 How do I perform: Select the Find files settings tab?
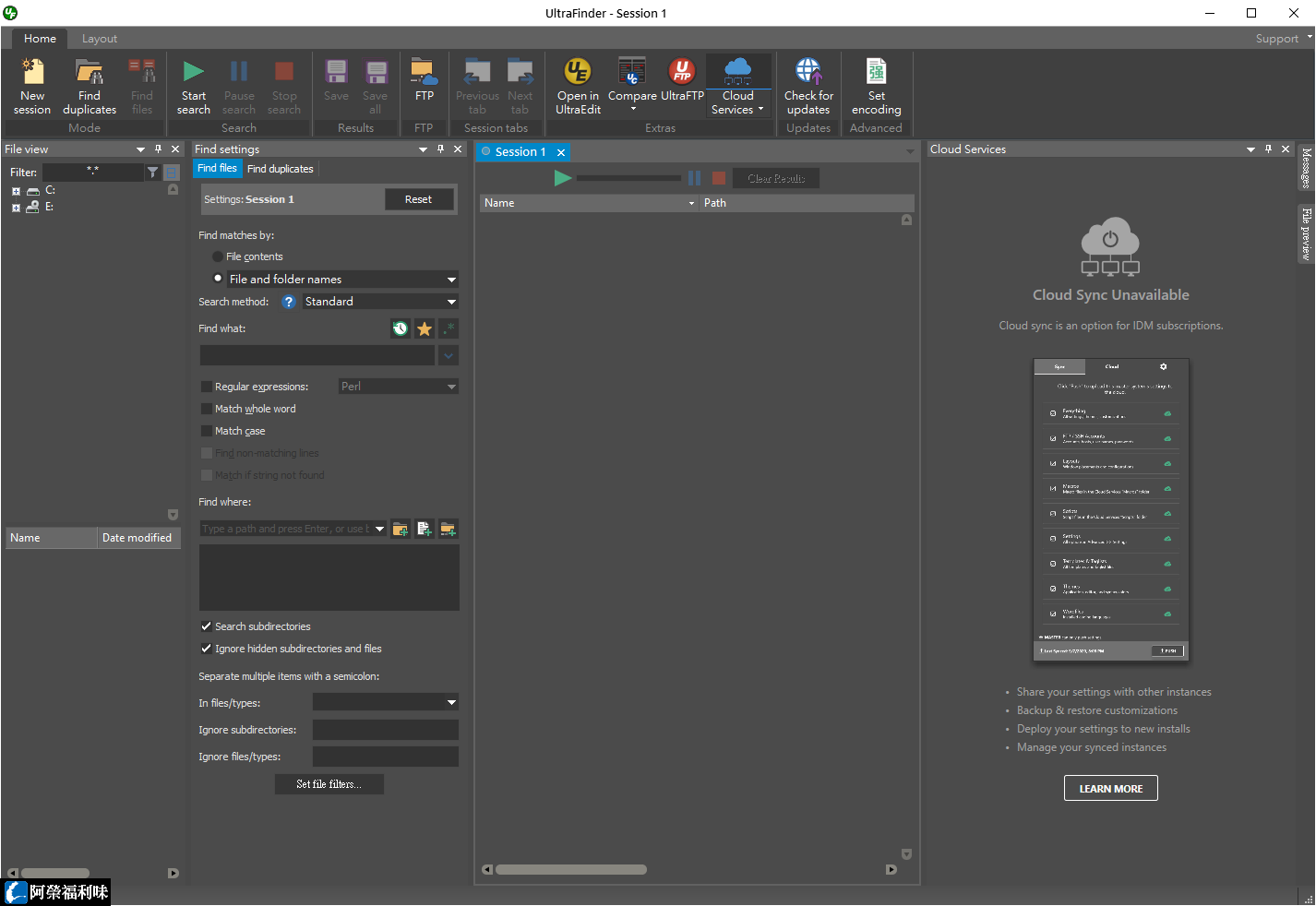217,168
